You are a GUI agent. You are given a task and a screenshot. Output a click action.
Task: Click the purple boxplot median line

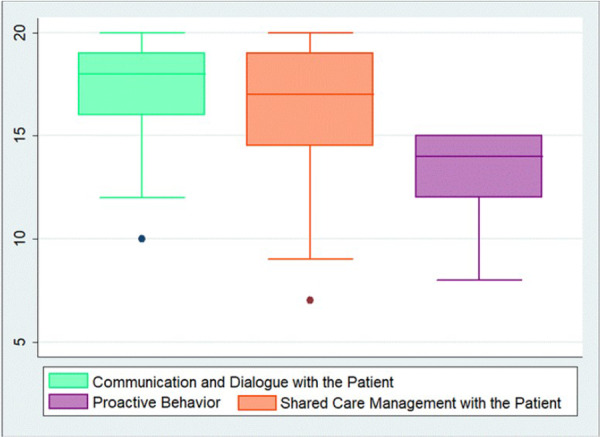point(479,156)
